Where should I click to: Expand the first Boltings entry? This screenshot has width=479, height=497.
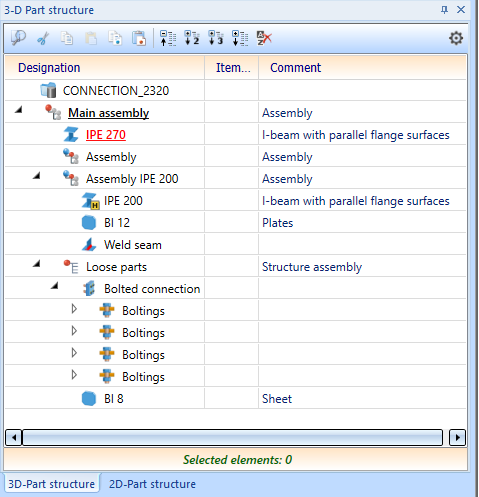(74, 309)
